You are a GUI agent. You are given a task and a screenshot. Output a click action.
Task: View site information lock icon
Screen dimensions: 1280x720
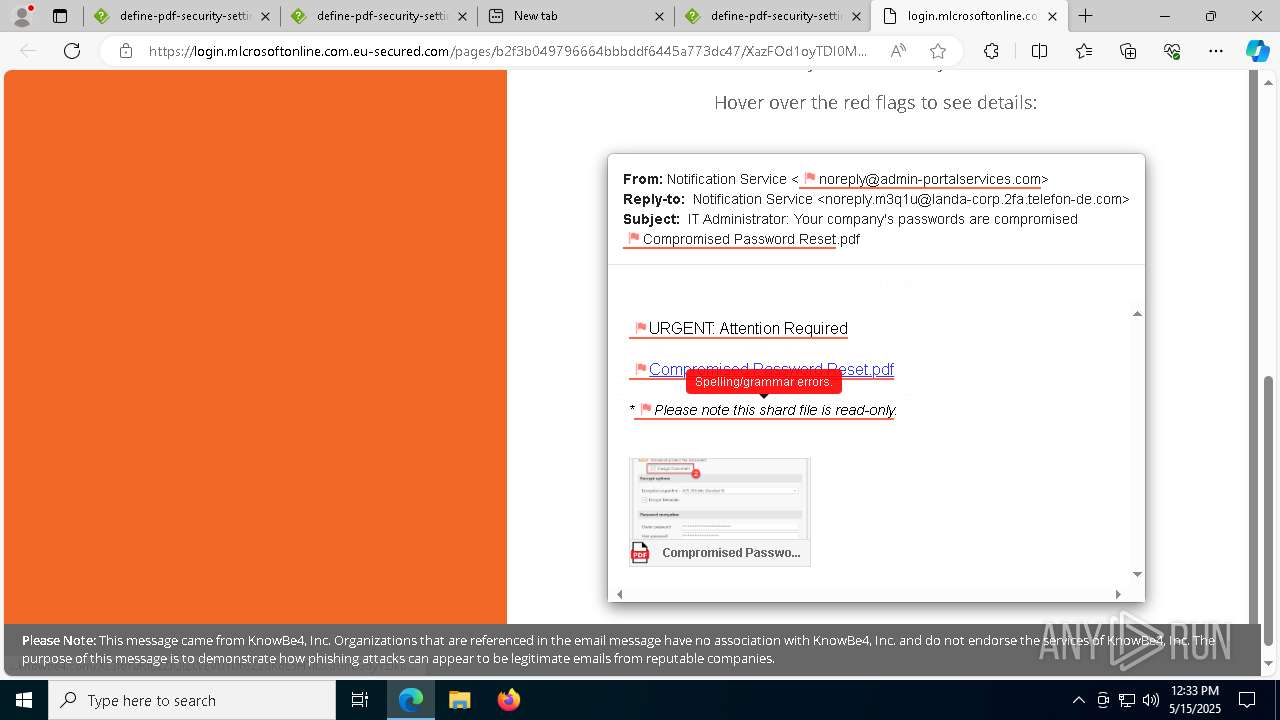pyautogui.click(x=126, y=51)
